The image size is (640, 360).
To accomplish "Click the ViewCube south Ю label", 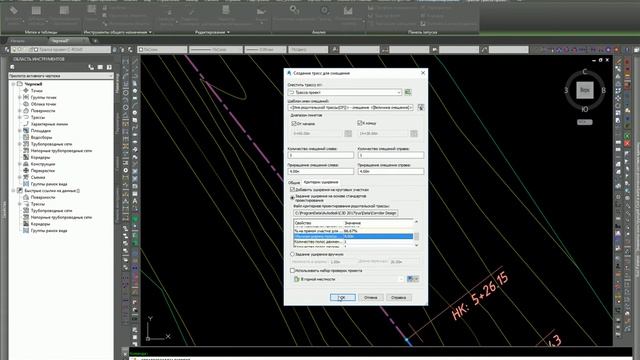I will (584, 109).
